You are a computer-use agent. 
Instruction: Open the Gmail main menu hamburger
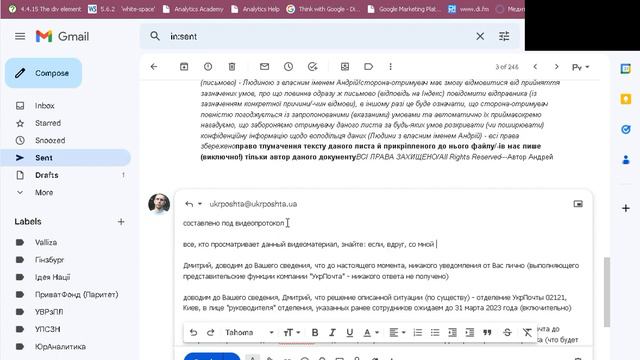pyautogui.click(x=20, y=36)
